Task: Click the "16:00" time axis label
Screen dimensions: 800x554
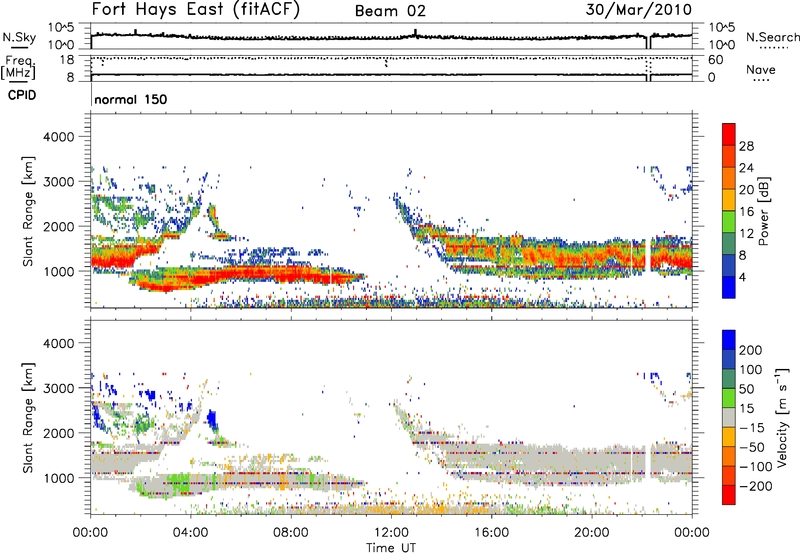Action: [x=491, y=533]
